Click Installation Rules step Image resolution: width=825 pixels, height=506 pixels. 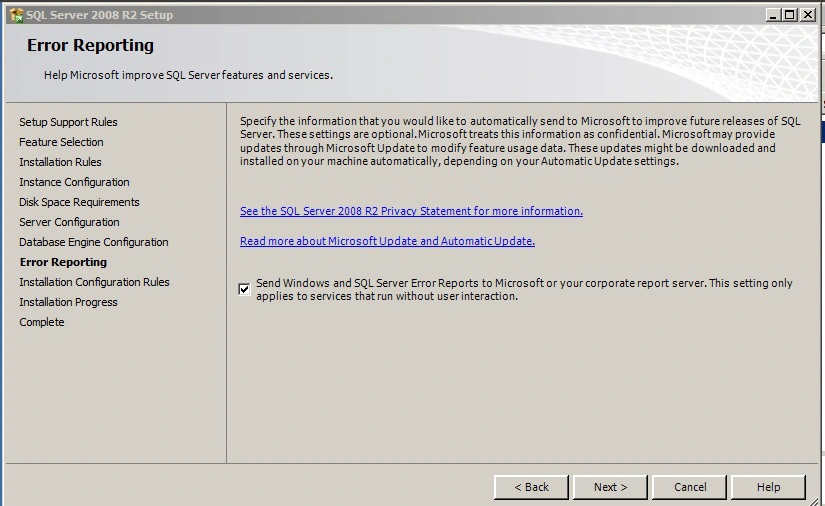(60, 162)
